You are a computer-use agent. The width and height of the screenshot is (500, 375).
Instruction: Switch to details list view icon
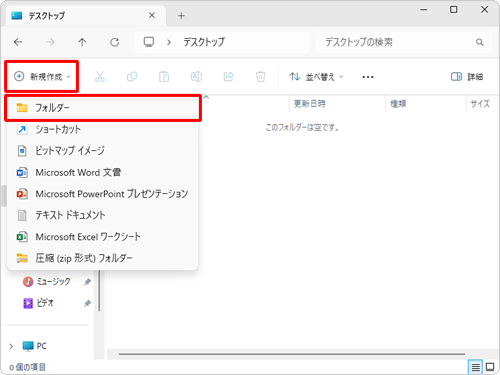pos(476,367)
